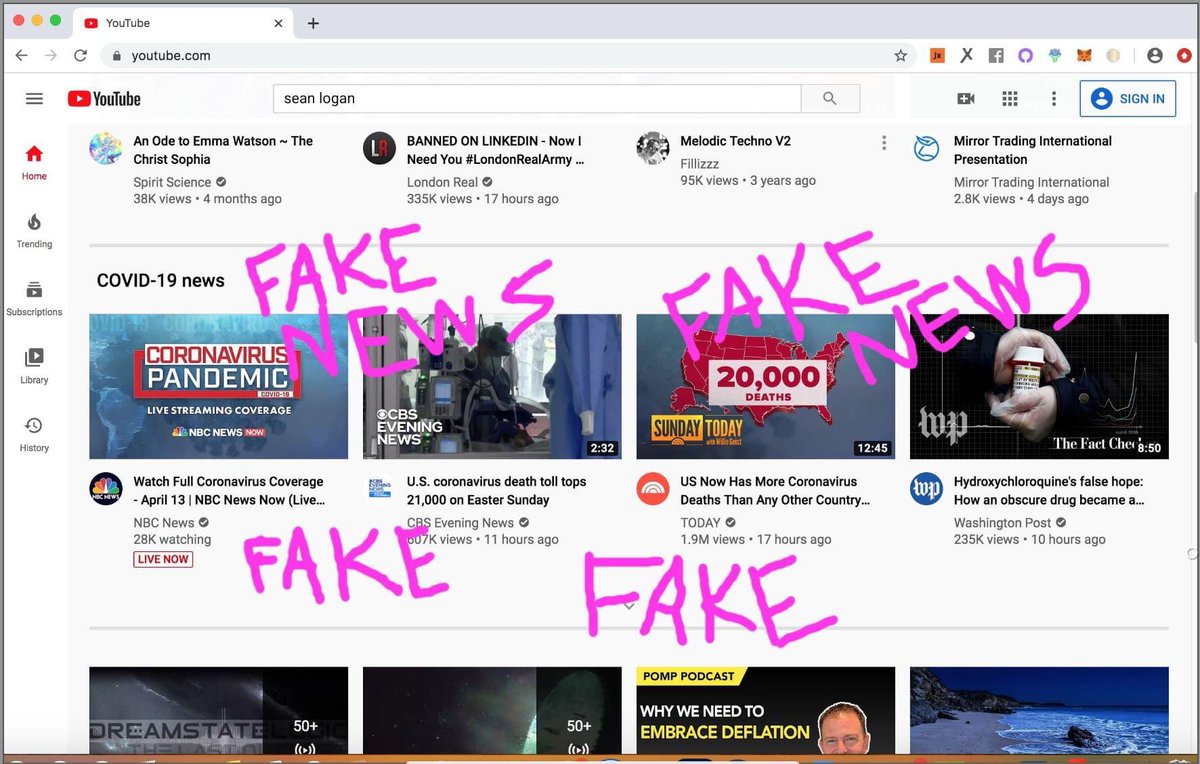
Task: Click the magnifier search button
Action: pyautogui.click(x=830, y=98)
